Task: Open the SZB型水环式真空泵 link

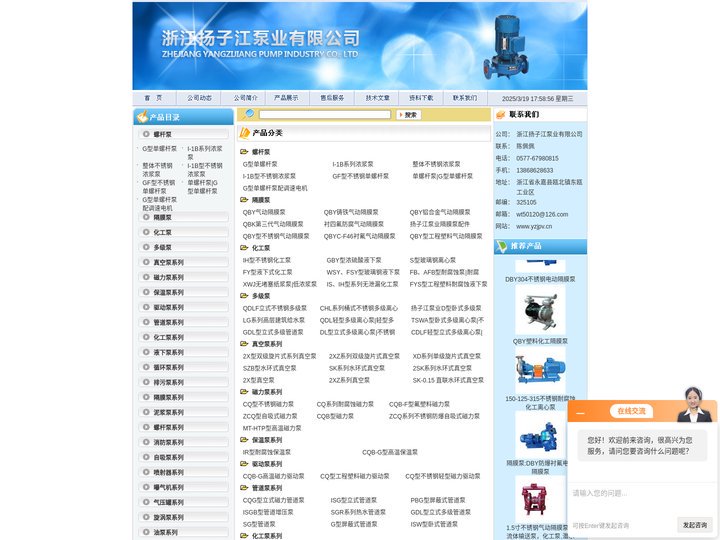Action: click(270, 368)
